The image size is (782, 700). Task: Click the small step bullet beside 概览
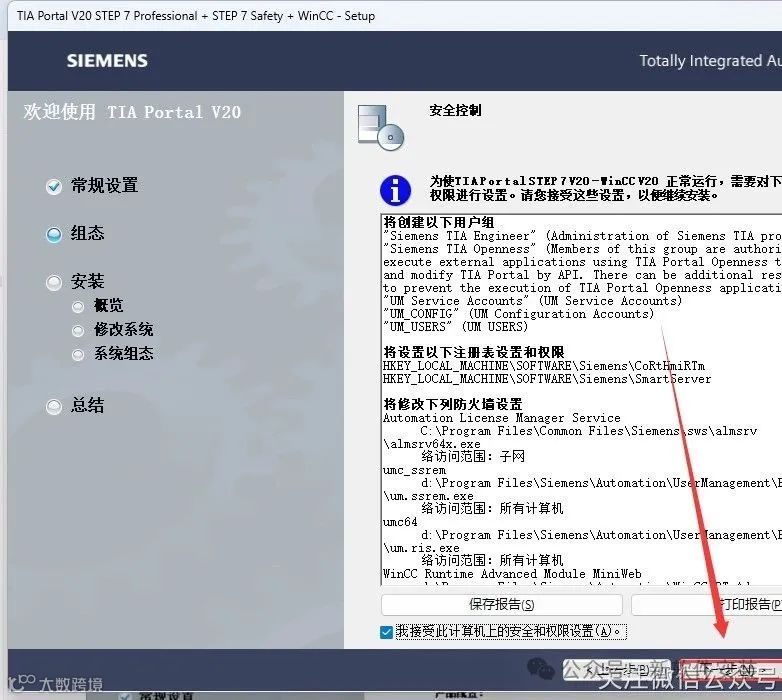click(x=78, y=306)
